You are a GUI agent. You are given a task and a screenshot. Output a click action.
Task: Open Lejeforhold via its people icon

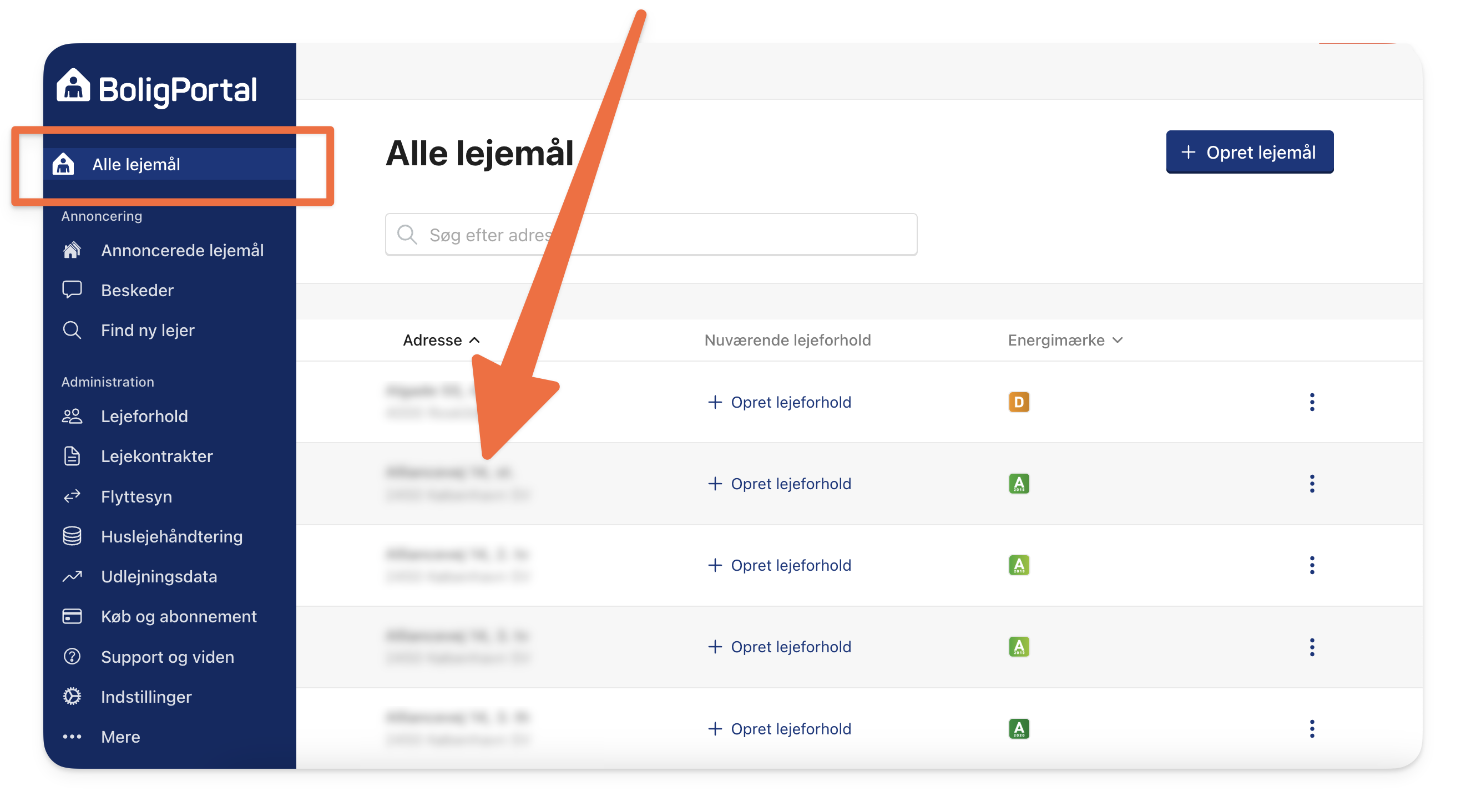72,417
